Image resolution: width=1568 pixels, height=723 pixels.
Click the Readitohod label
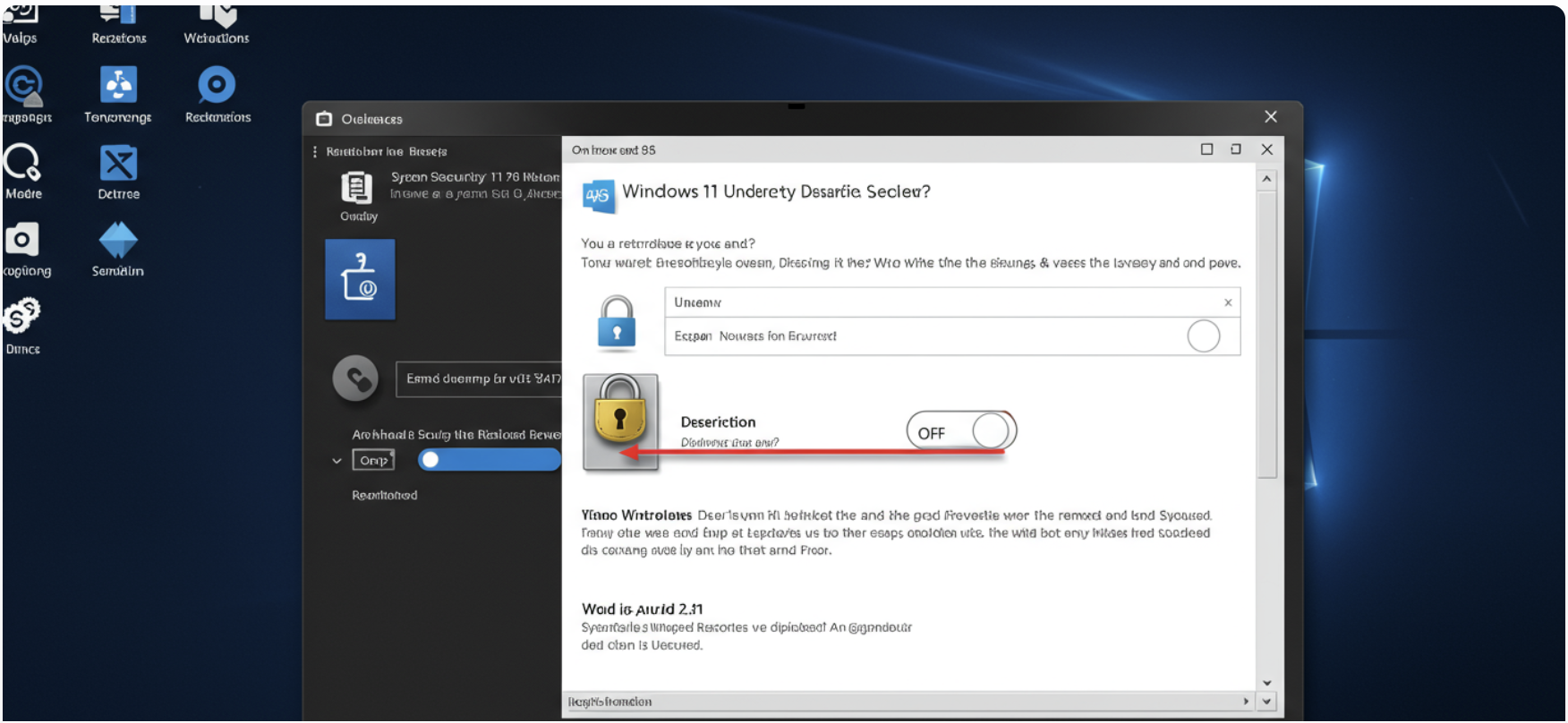385,495
